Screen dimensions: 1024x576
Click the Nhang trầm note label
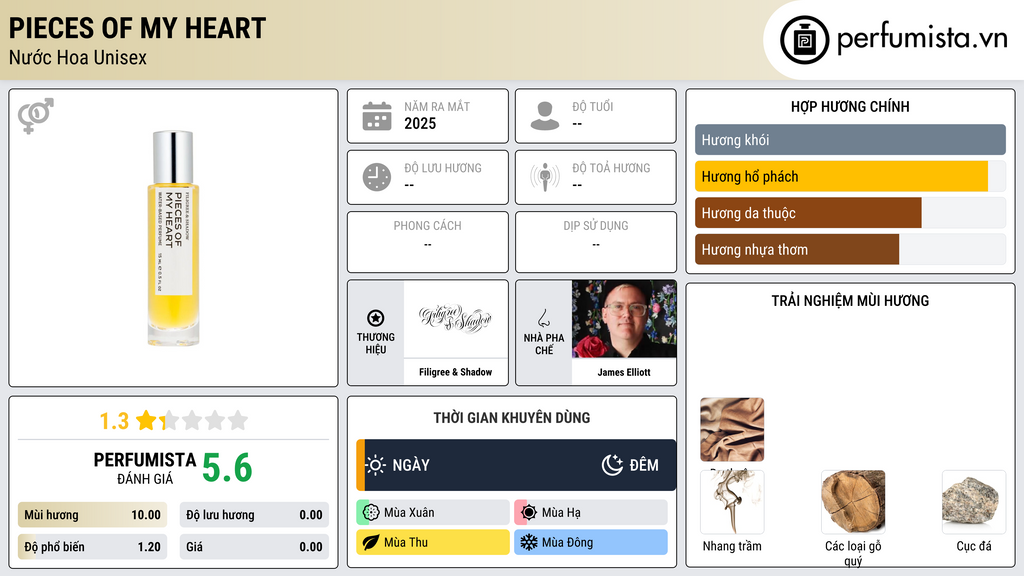point(732,546)
